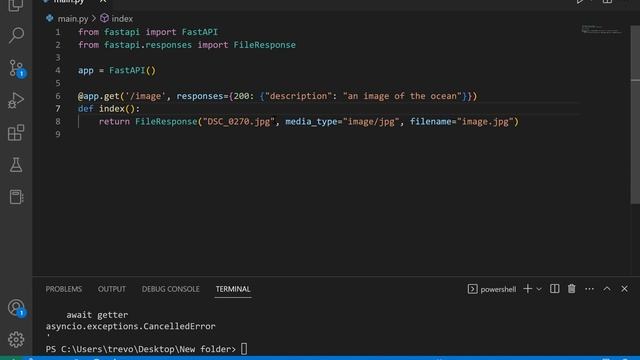
Task: Click the editor minimap preview
Action: [x=602, y=29]
